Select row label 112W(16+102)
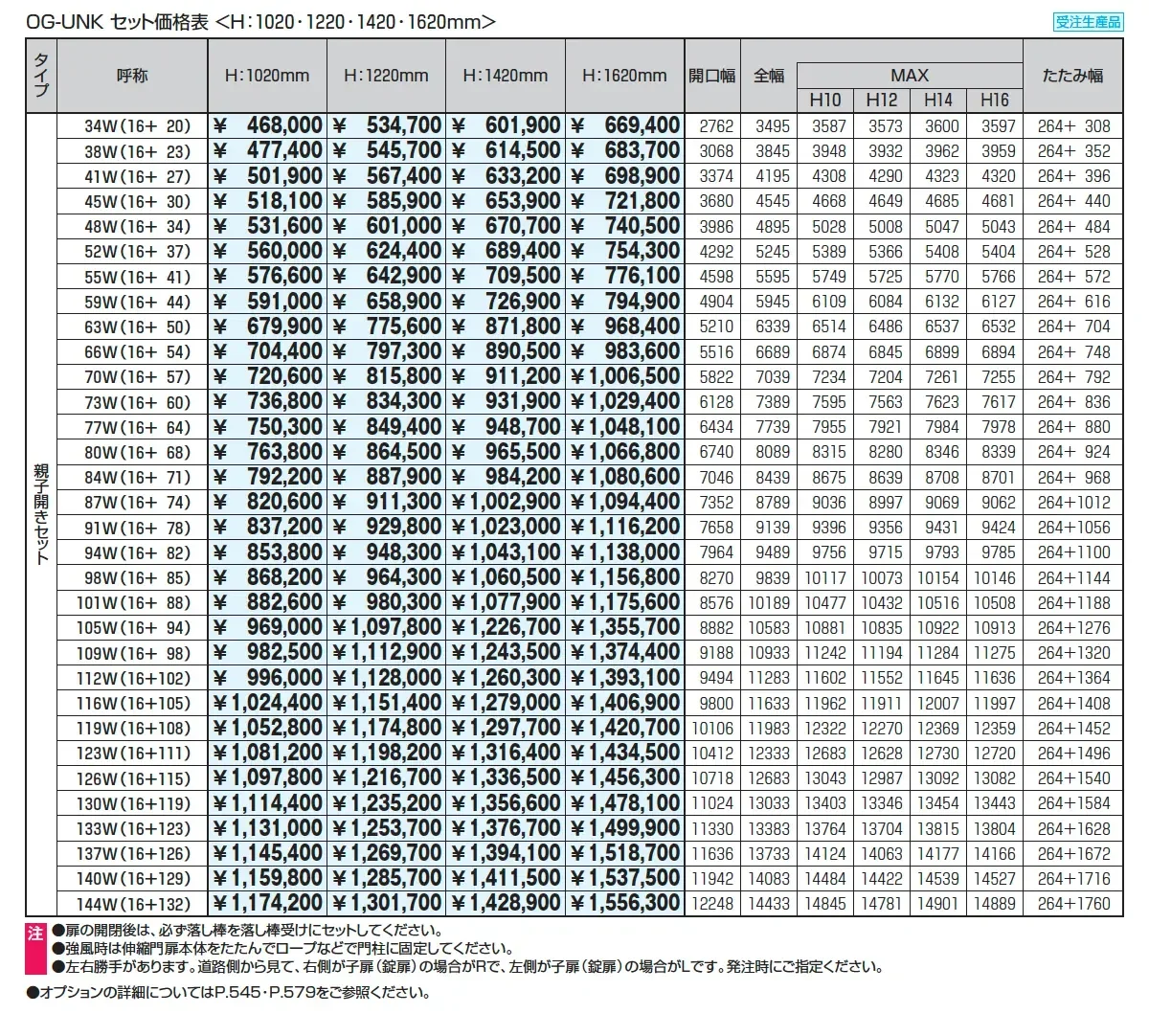Viewport: 1149px width, 1036px height. click(x=134, y=677)
